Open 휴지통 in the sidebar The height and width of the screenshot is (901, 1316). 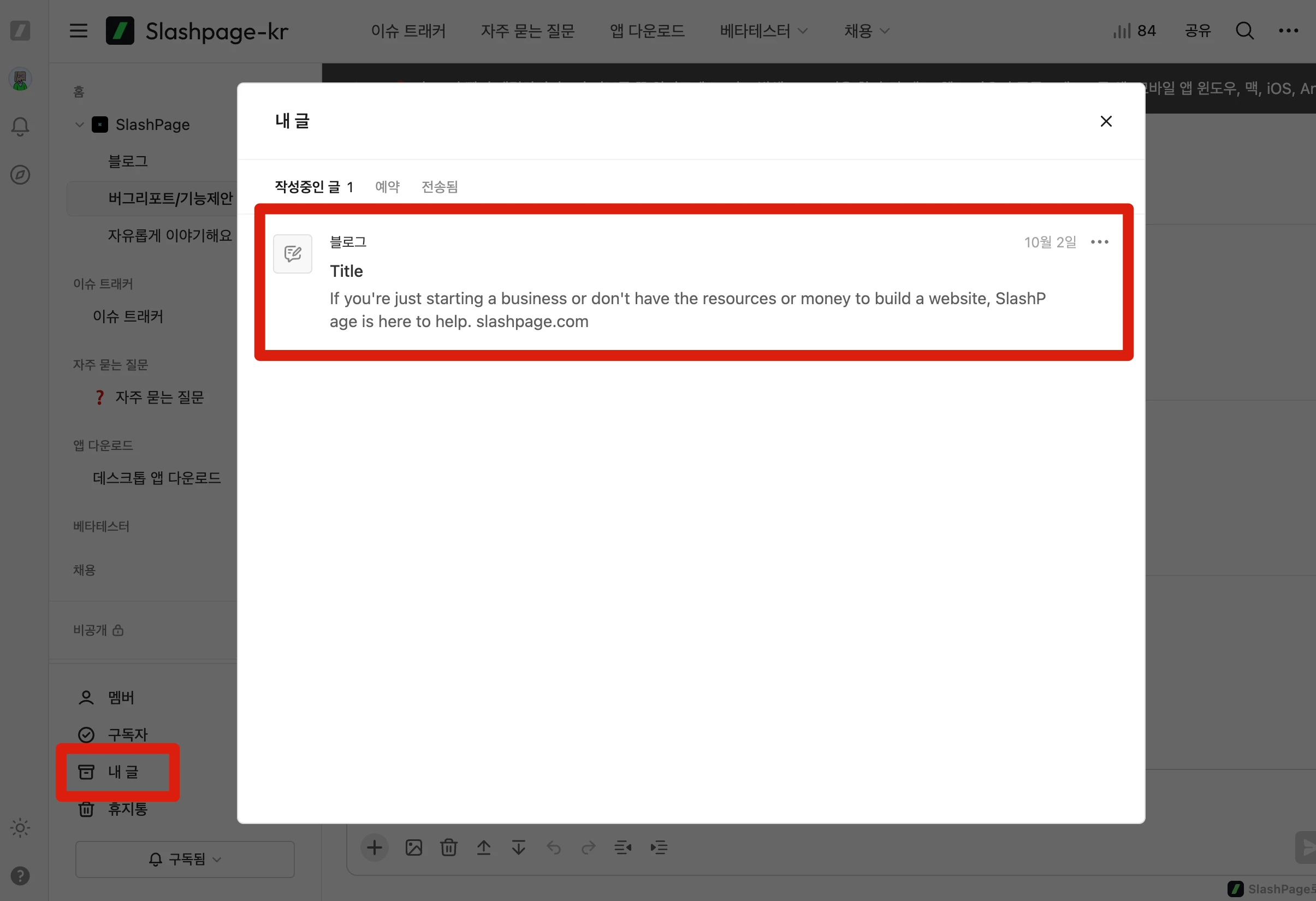click(127, 809)
